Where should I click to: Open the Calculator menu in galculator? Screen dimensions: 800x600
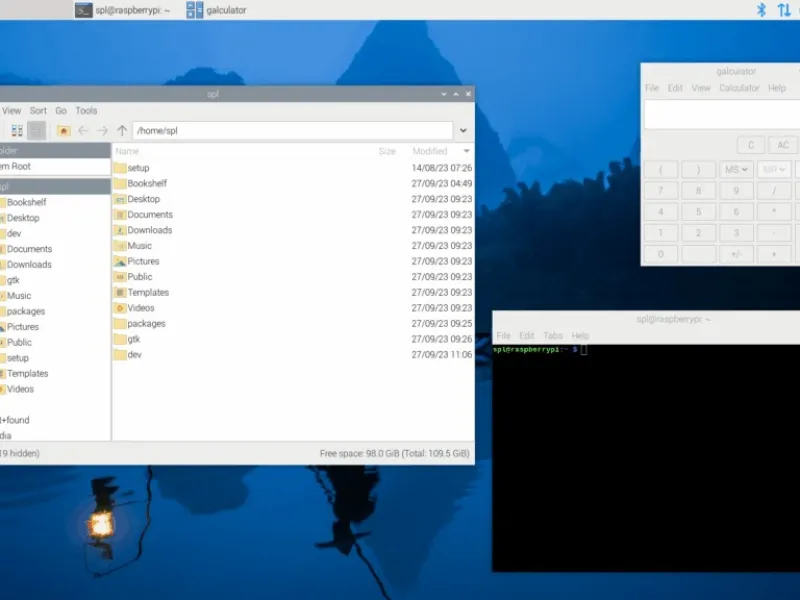click(739, 88)
